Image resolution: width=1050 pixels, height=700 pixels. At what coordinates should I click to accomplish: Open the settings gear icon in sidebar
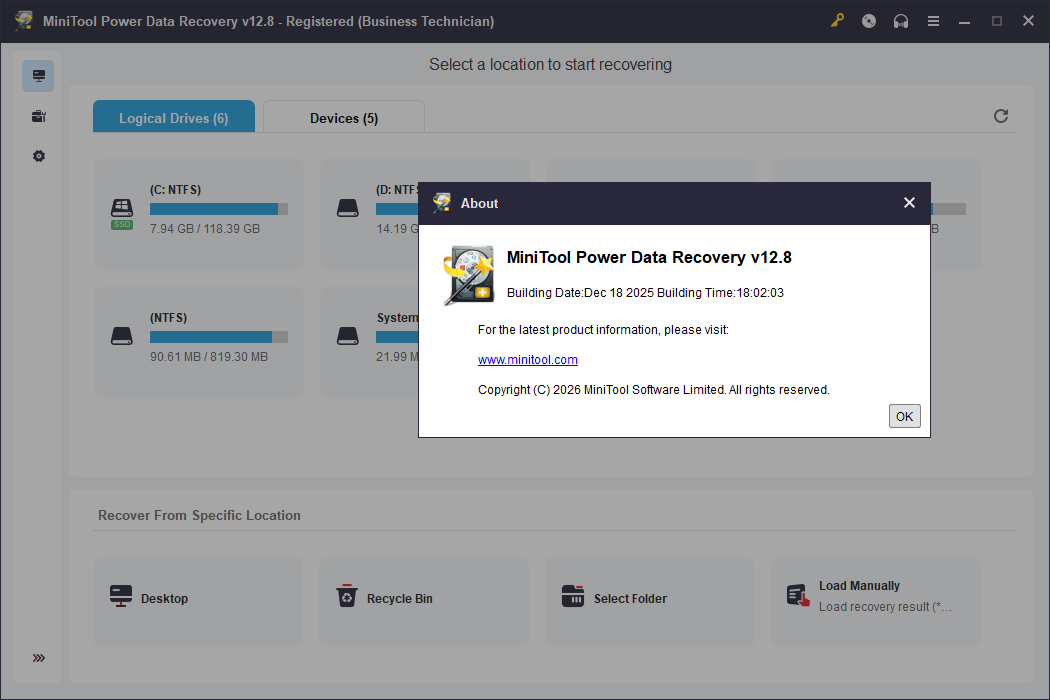pos(39,156)
